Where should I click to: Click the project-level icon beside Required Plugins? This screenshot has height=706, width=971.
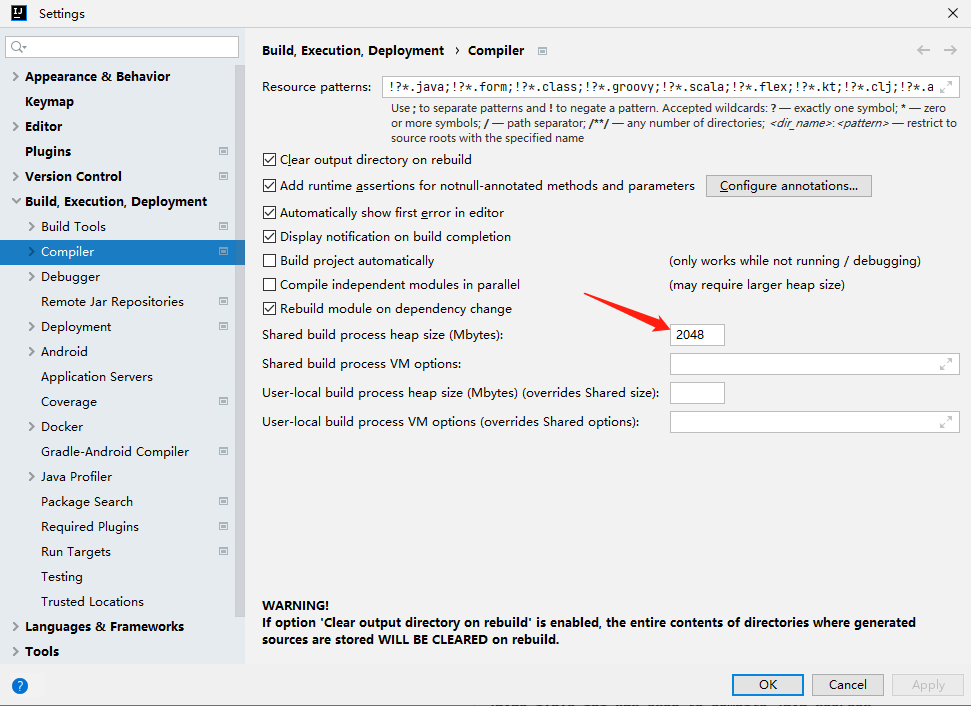(x=224, y=526)
